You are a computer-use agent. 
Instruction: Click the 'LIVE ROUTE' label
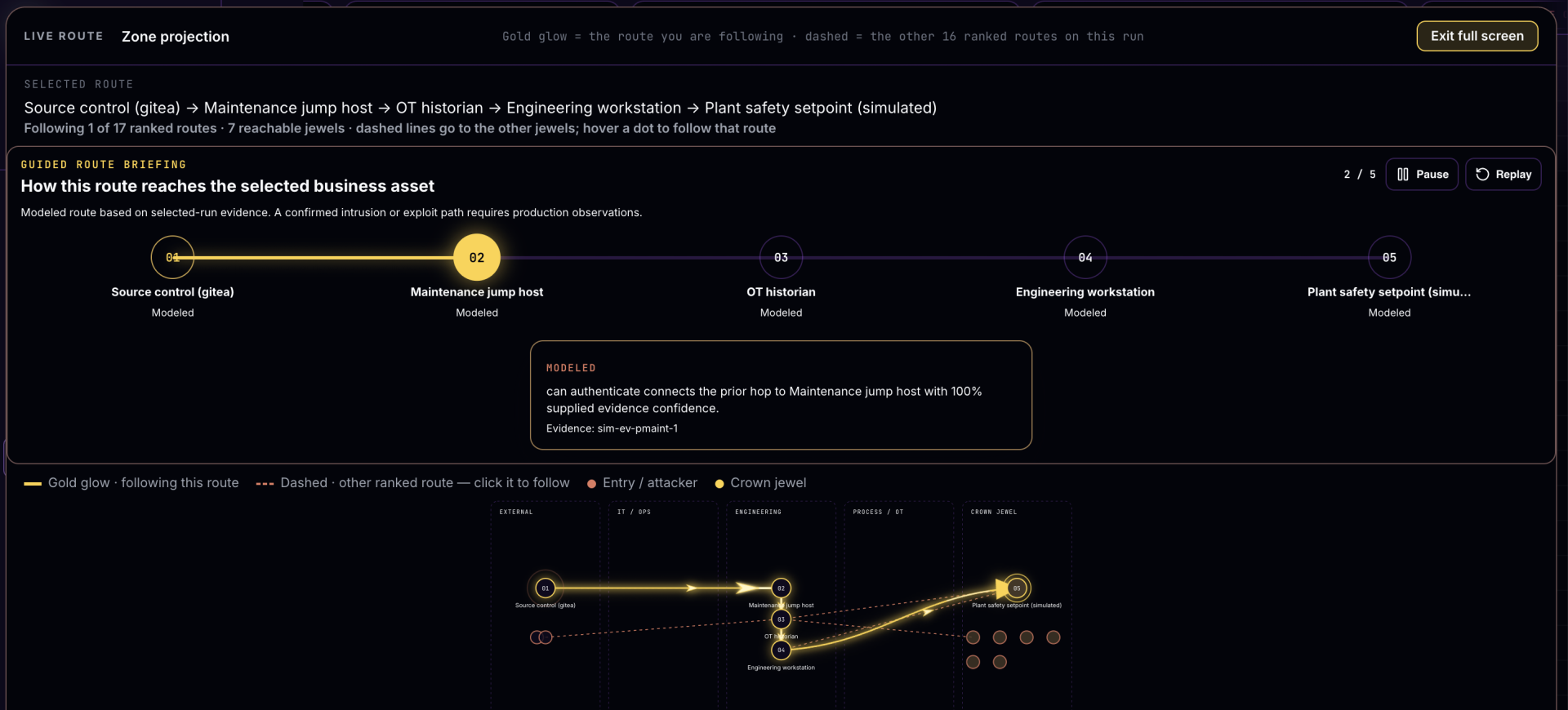tap(64, 37)
